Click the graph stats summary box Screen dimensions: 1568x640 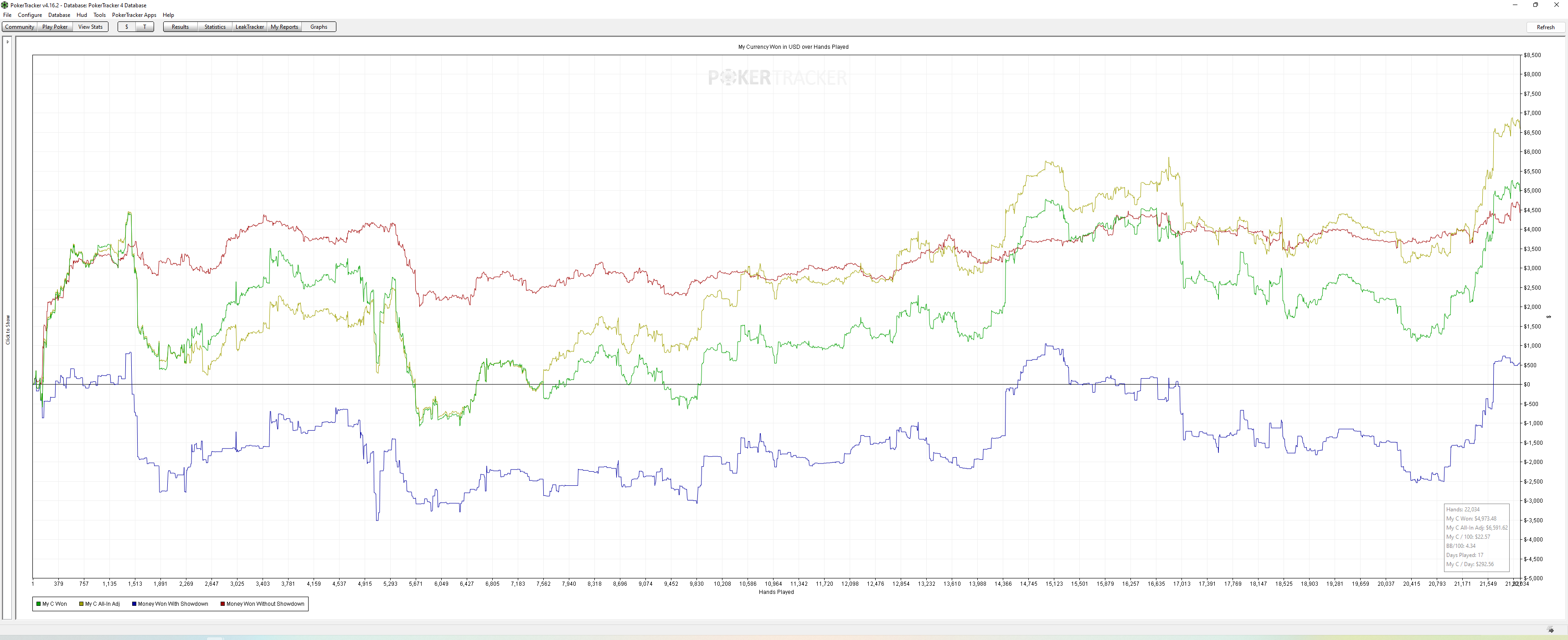pos(1476,537)
